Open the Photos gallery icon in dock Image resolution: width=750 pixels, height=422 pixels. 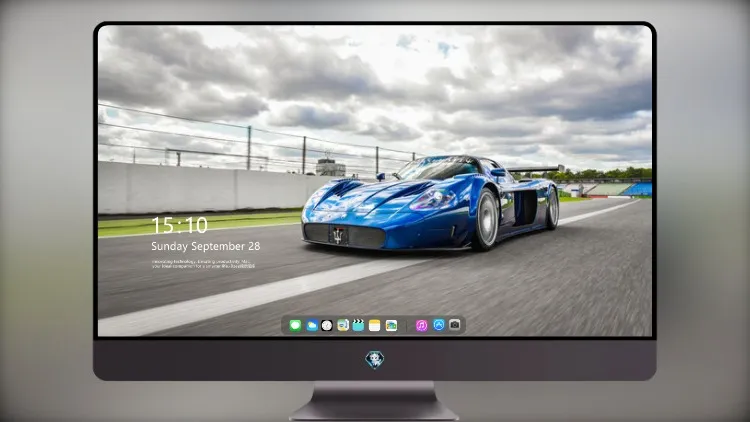click(x=391, y=326)
